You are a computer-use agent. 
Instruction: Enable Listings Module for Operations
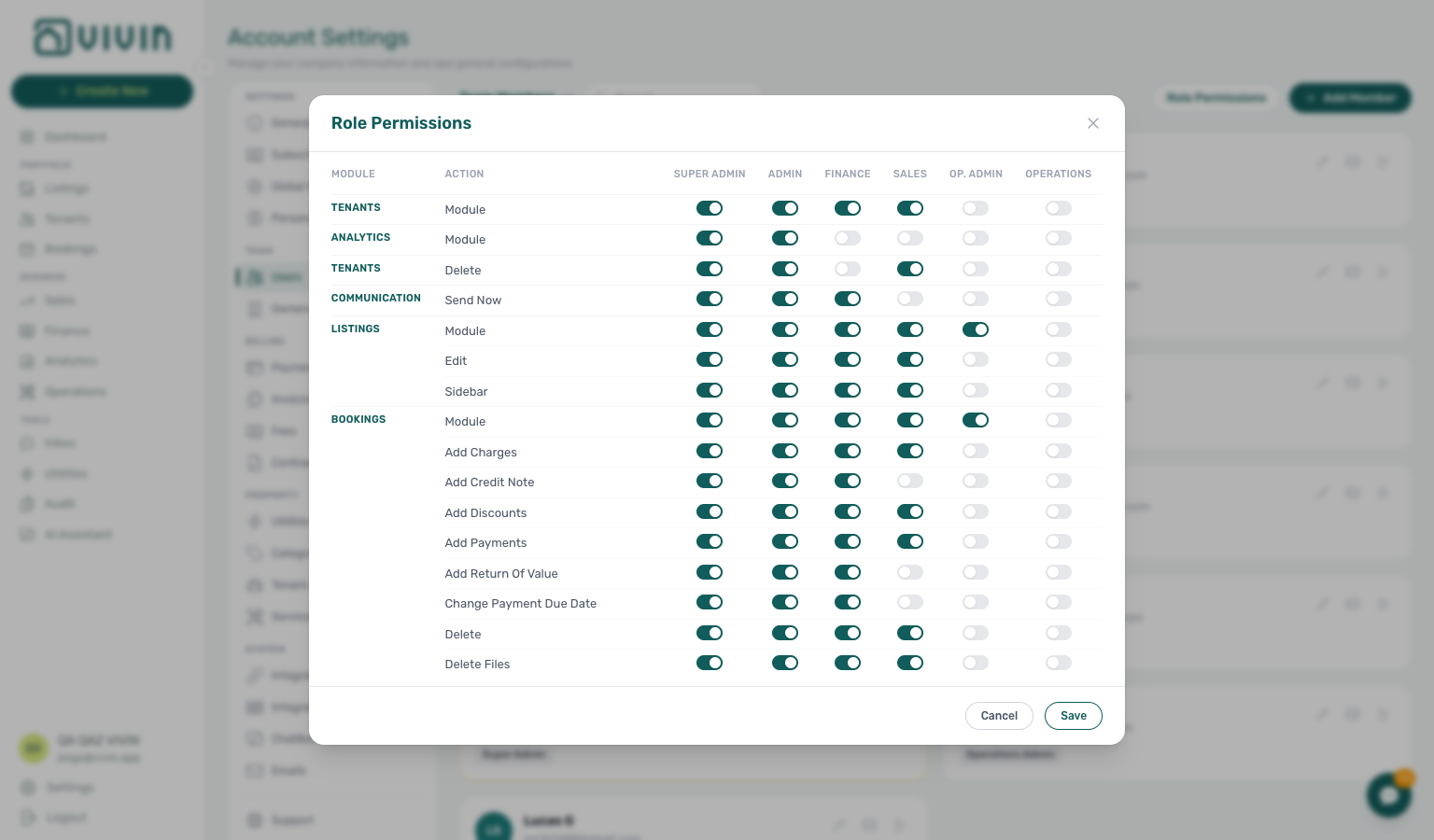[x=1059, y=329]
